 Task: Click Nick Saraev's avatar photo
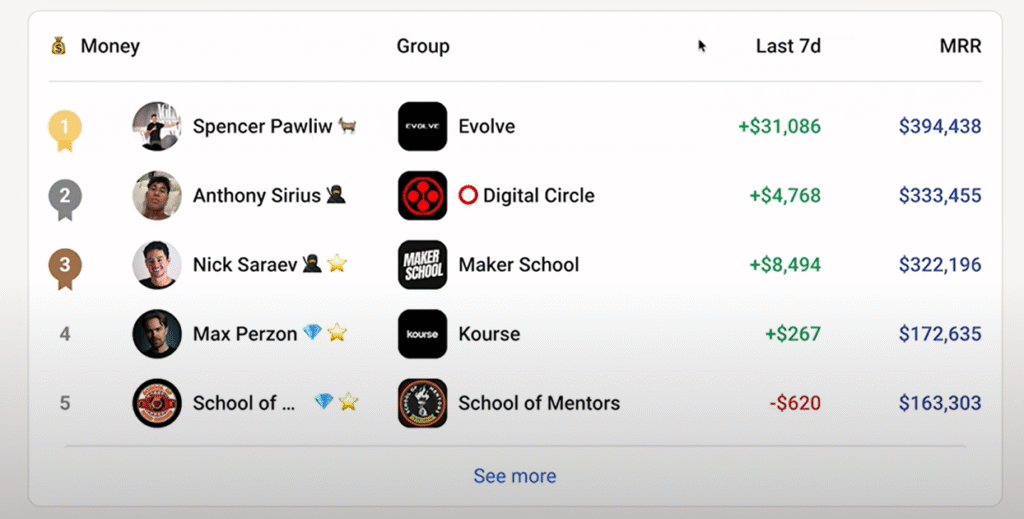[157, 265]
